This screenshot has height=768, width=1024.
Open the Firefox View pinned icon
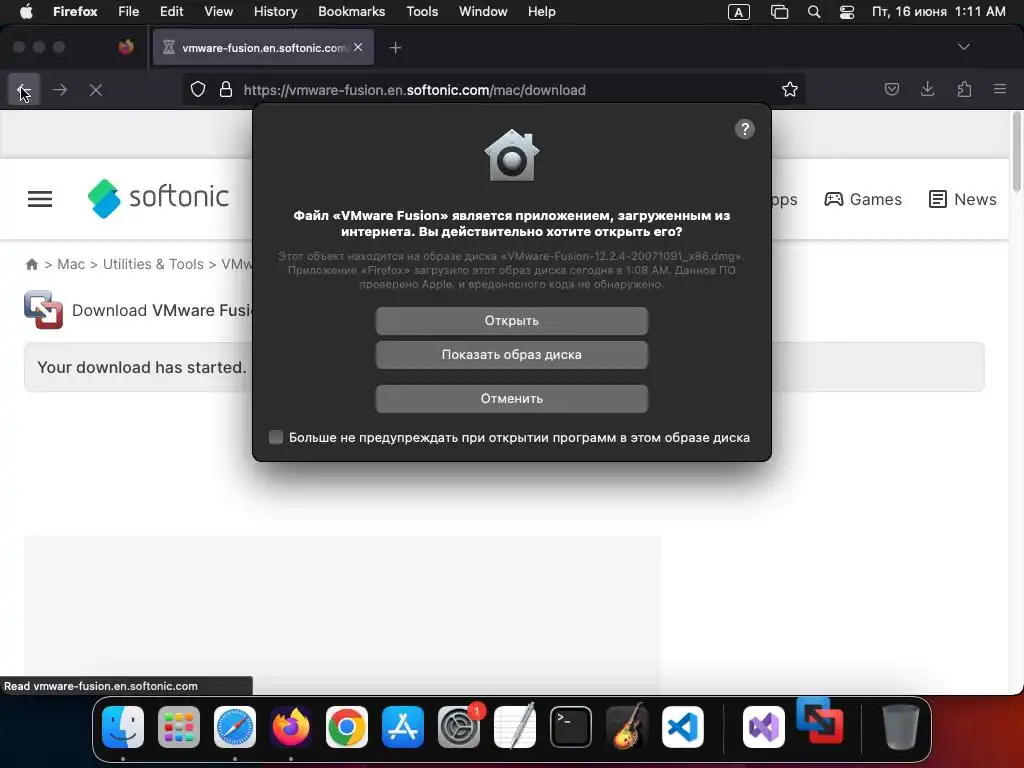[125, 47]
